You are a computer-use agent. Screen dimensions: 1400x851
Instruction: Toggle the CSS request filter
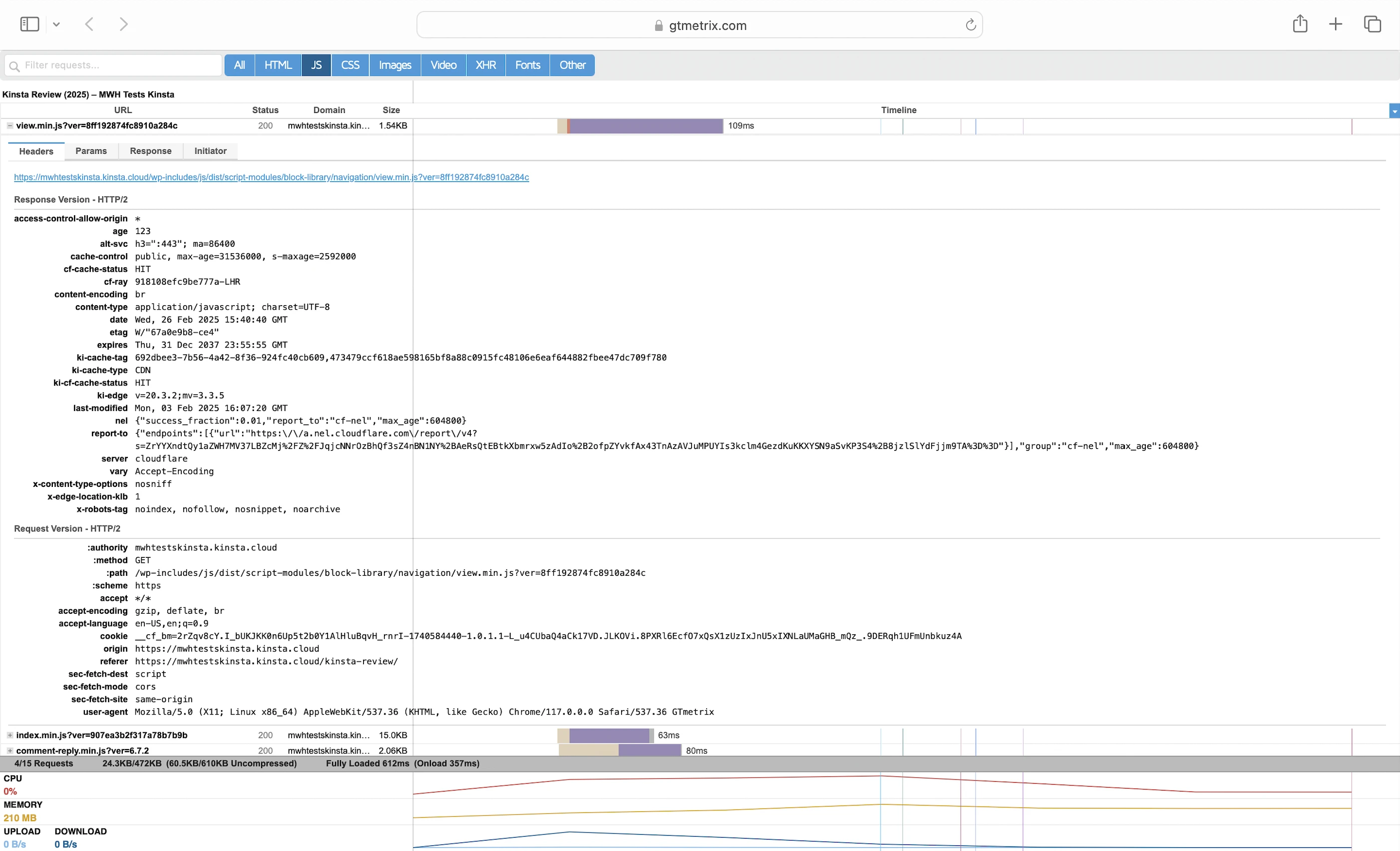tap(350, 65)
